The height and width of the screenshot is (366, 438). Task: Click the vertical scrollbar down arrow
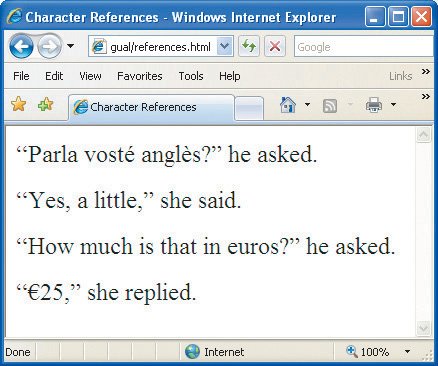423,328
